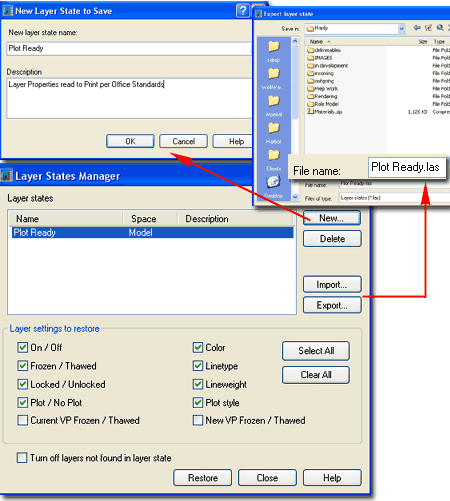Image resolution: width=450 pixels, height=501 pixels.
Task: Click the context help question mark icon
Action: [243, 11]
